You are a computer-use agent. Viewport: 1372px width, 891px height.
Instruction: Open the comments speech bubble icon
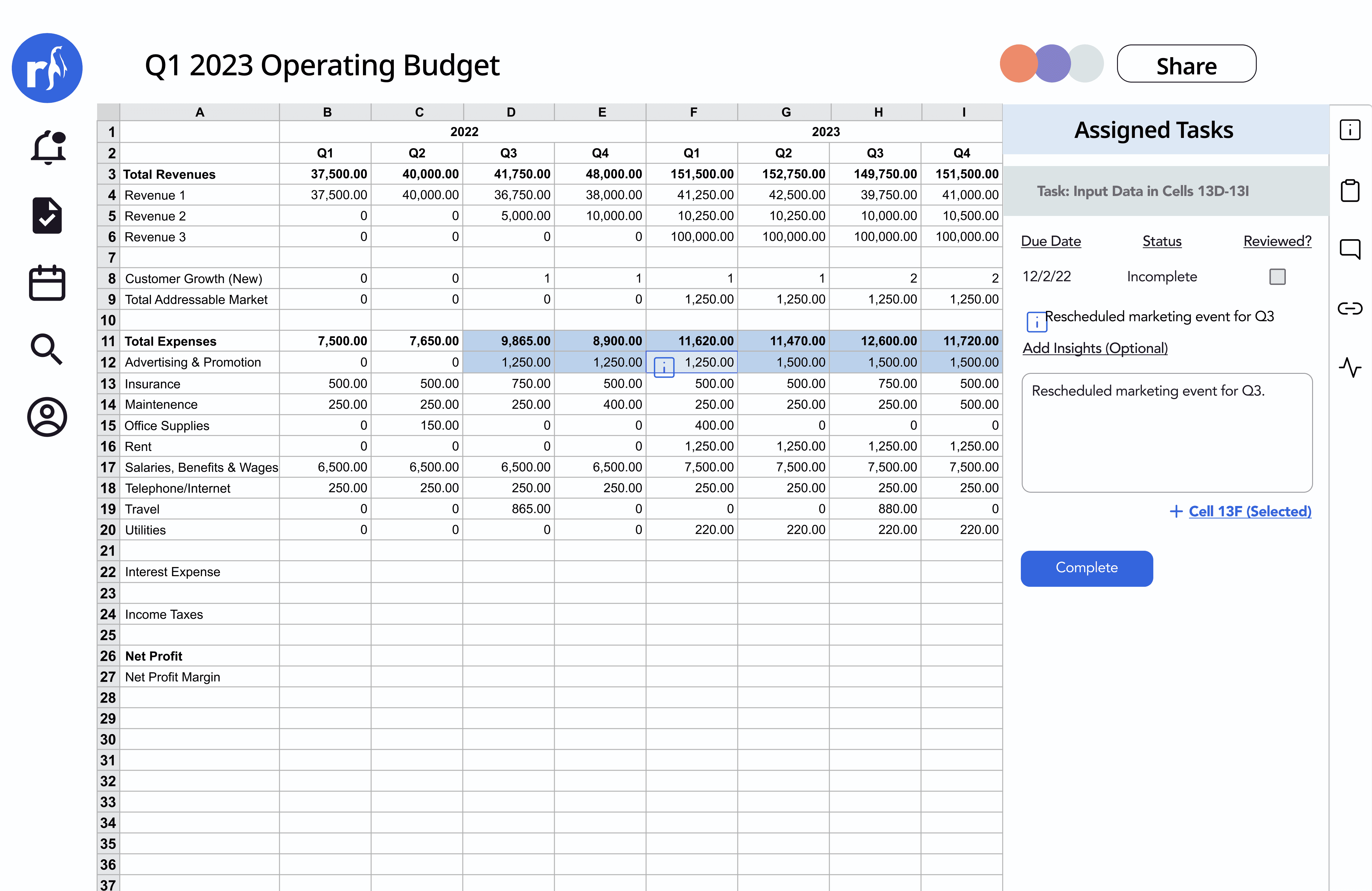point(1350,249)
